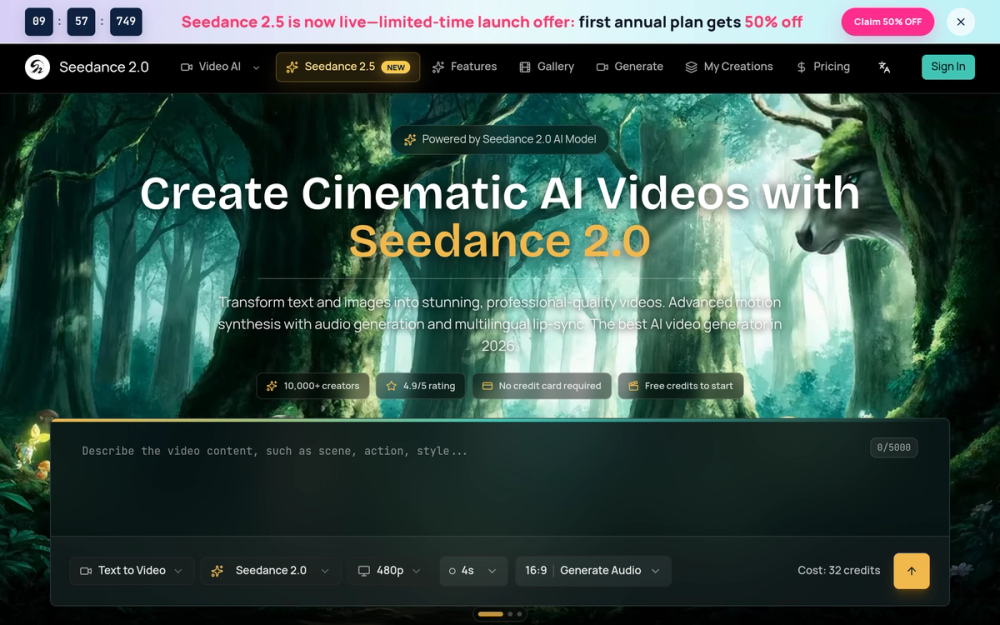This screenshot has height=625, width=1000.
Task: Open the Gallery menu item
Action: tap(547, 67)
